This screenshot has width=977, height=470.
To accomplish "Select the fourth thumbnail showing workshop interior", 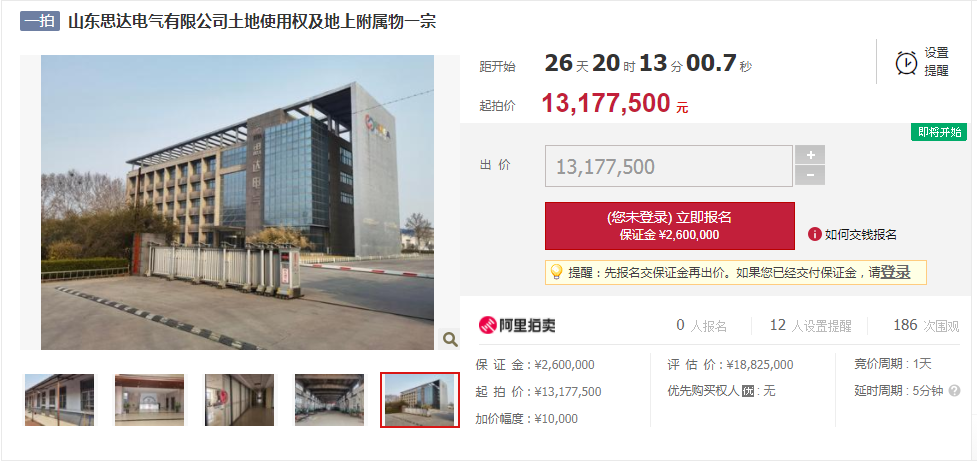I will [330, 400].
